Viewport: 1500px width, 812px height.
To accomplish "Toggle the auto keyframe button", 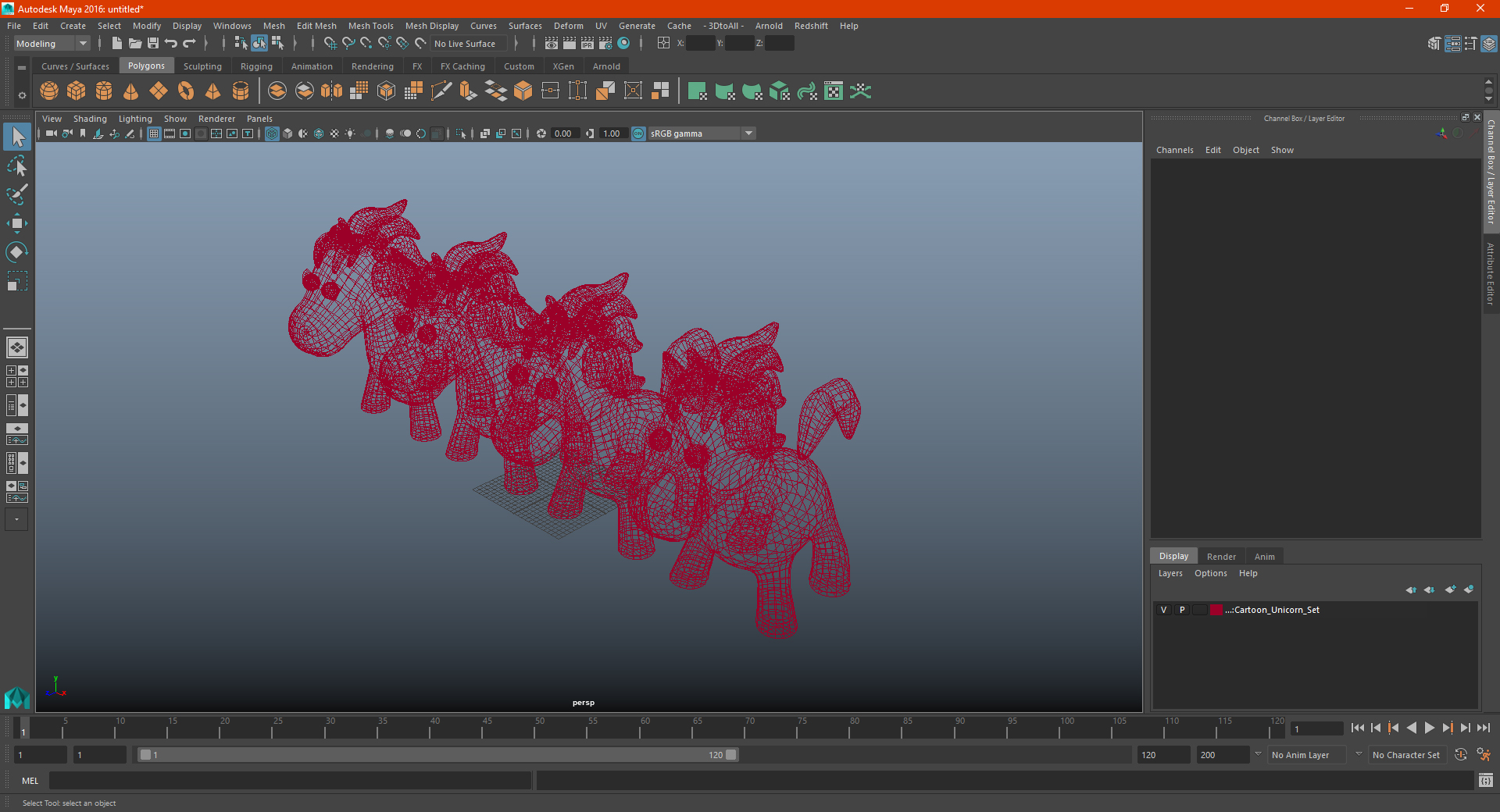I will coord(1461,755).
